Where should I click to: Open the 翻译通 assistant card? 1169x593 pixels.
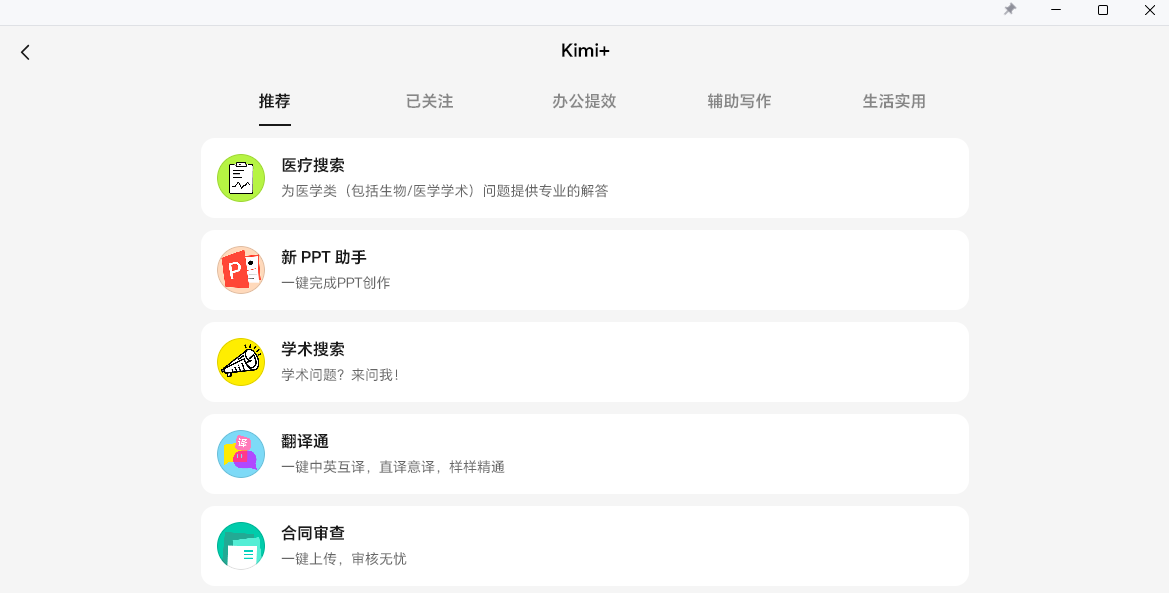(x=584, y=454)
